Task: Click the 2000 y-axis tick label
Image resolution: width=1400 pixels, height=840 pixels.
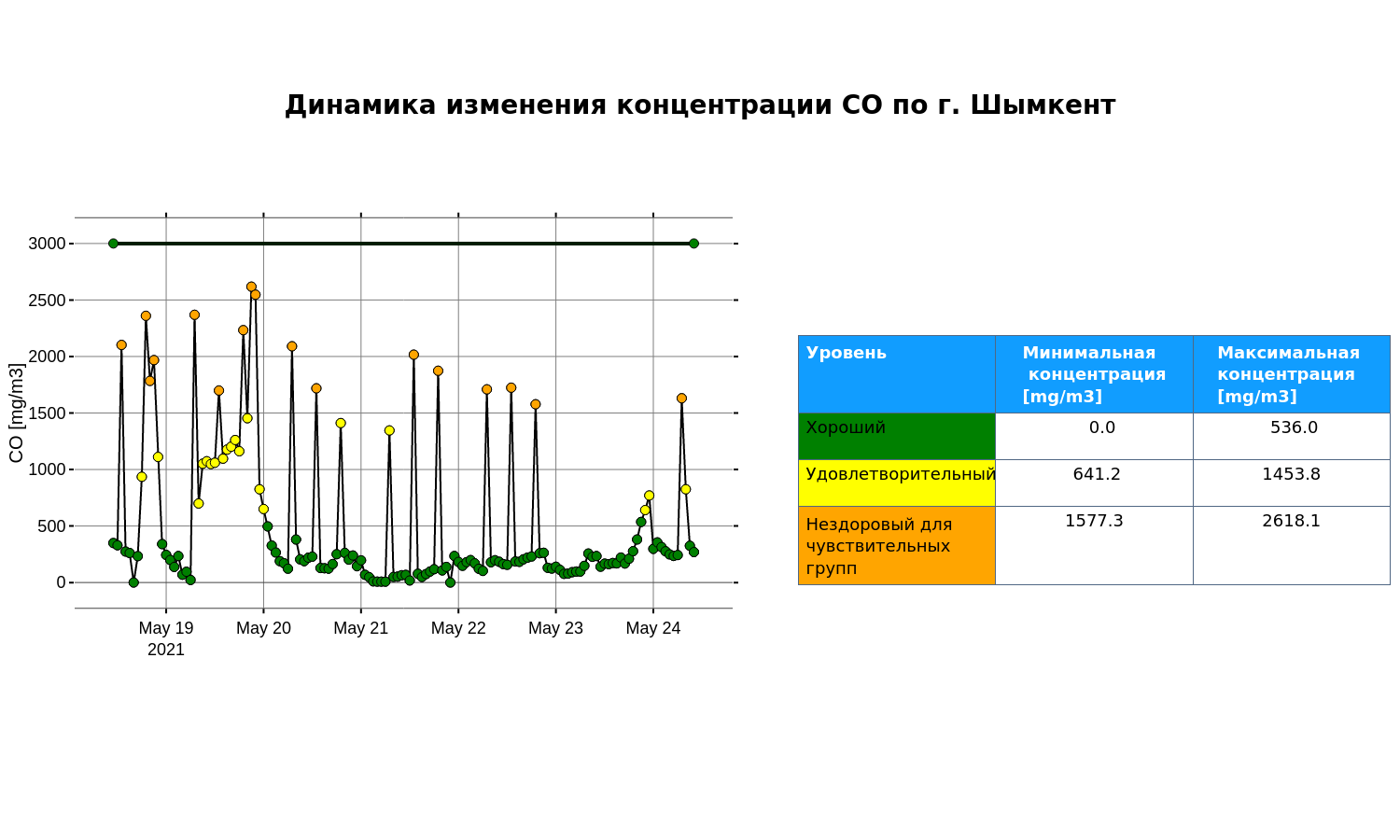Action: (x=47, y=357)
